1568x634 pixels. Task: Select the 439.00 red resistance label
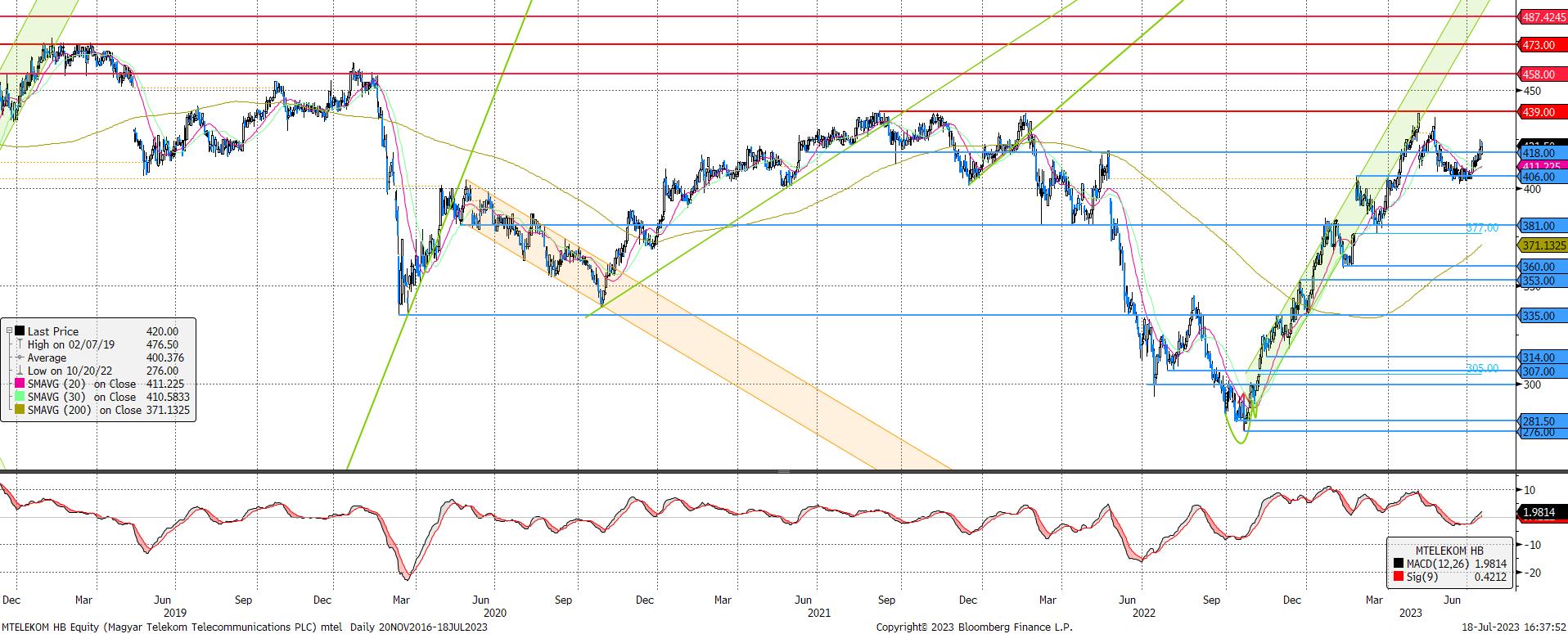pos(1542,112)
